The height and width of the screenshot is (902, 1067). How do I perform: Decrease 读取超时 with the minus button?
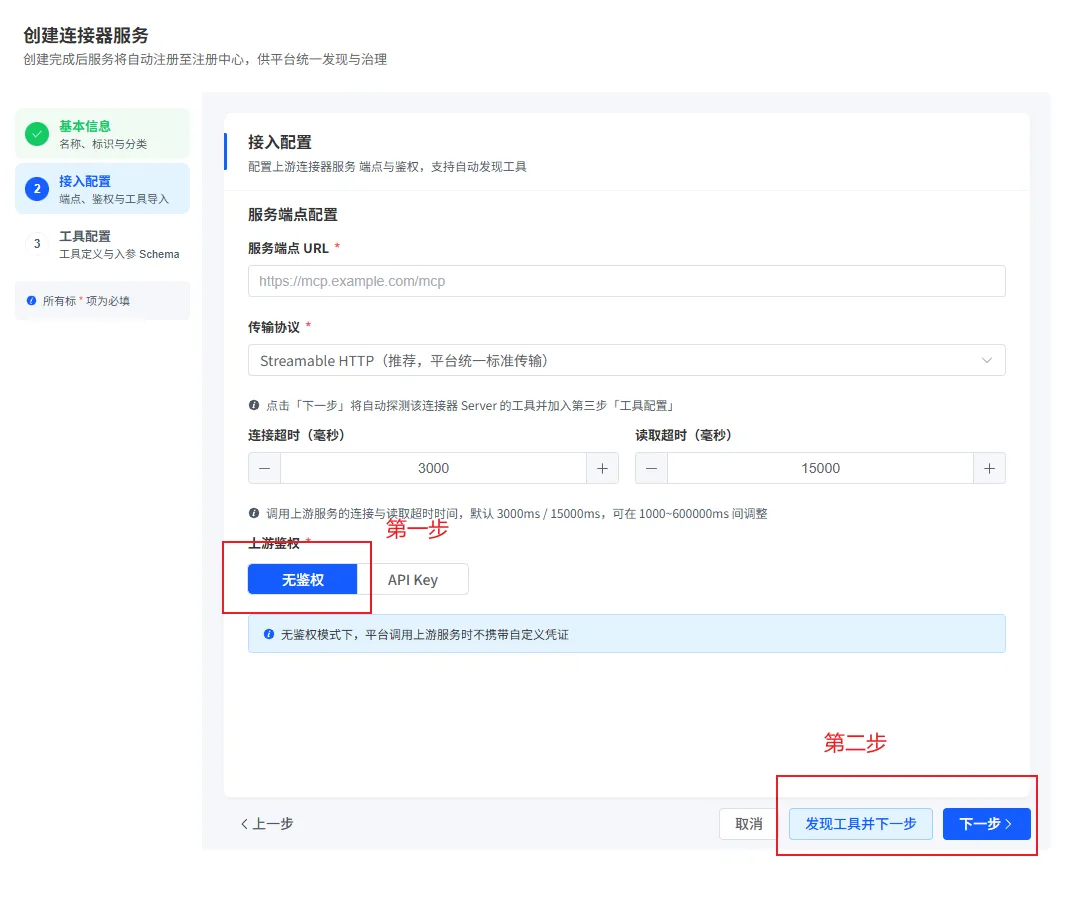pyautogui.click(x=651, y=468)
